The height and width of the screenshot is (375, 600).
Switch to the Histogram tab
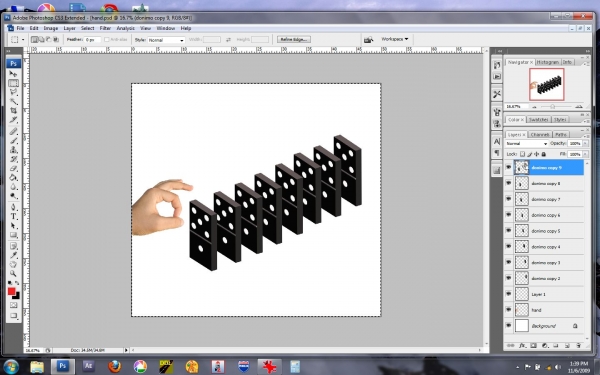click(548, 62)
